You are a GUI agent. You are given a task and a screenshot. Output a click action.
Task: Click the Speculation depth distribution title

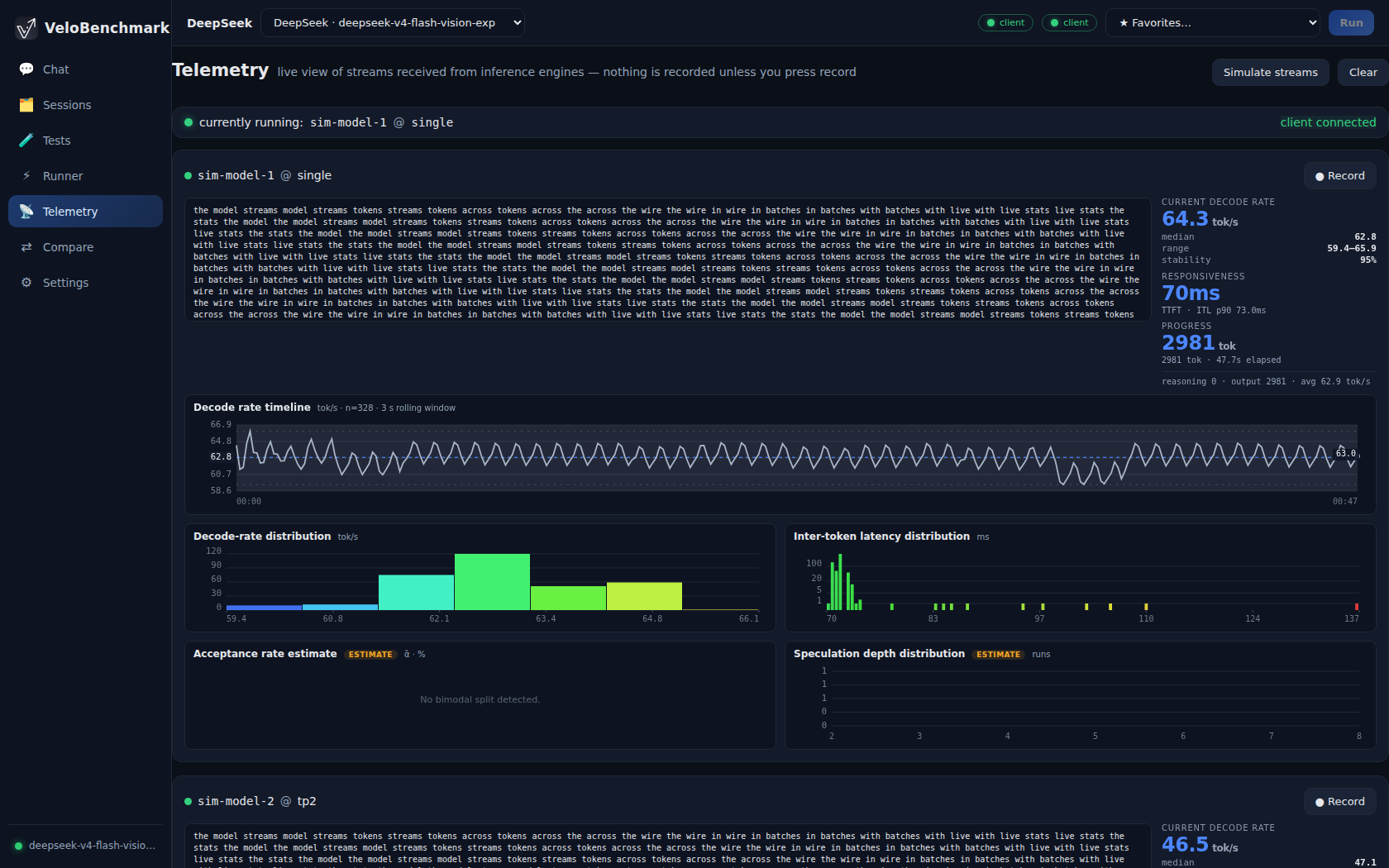pyautogui.click(x=879, y=654)
